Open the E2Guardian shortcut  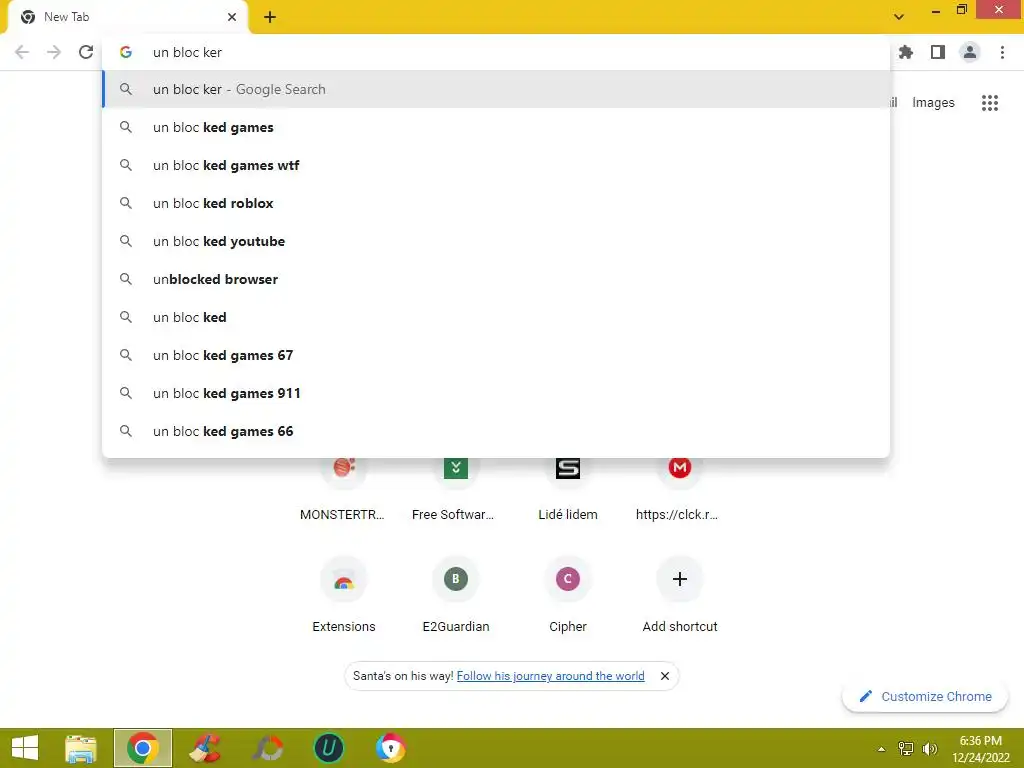(455, 594)
